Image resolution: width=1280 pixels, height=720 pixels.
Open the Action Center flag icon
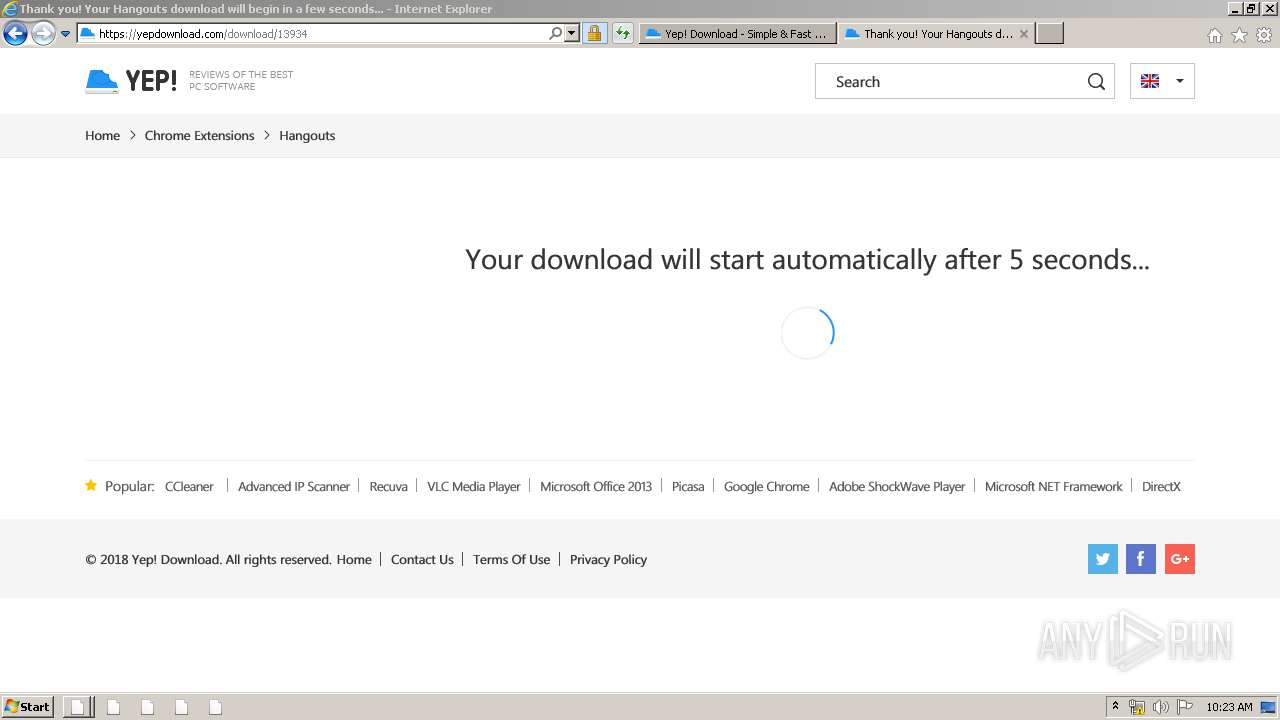(1185, 707)
